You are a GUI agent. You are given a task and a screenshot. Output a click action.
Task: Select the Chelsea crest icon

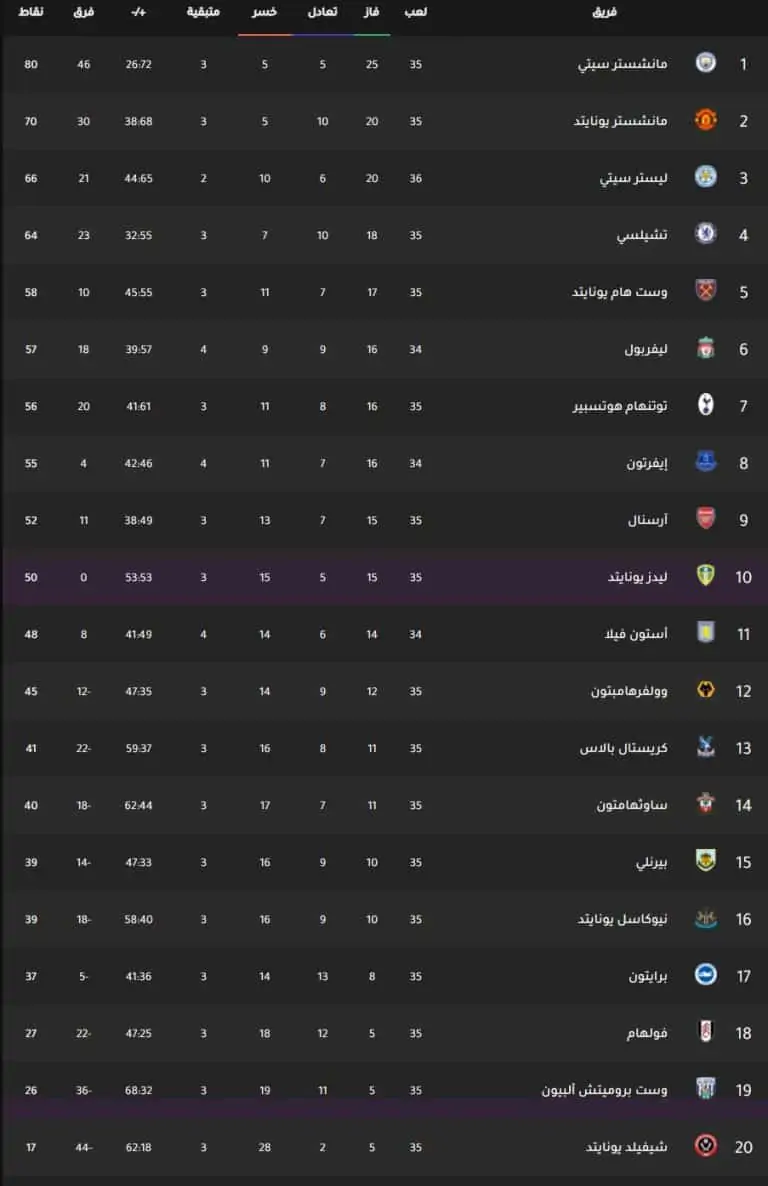[x=705, y=234]
